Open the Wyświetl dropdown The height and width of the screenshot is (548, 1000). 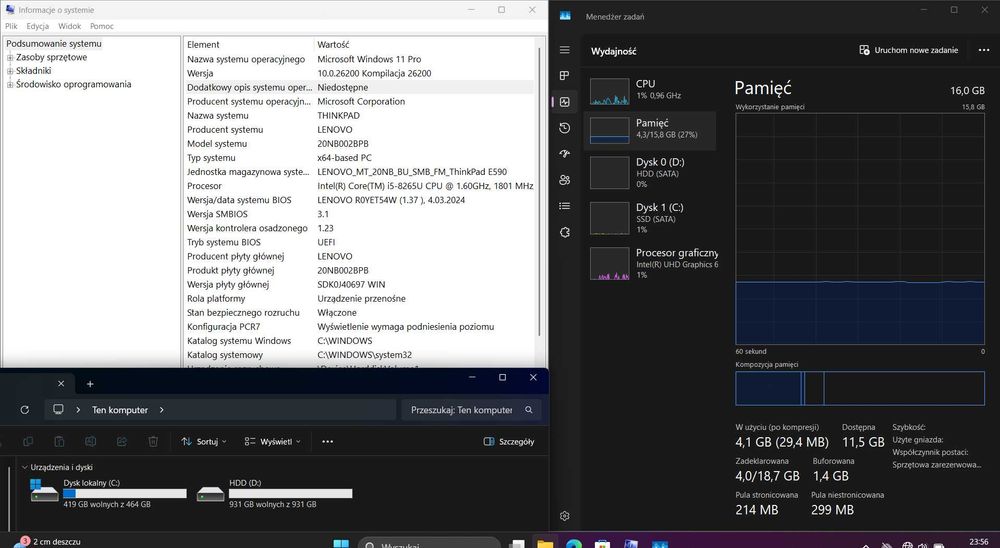pos(273,441)
